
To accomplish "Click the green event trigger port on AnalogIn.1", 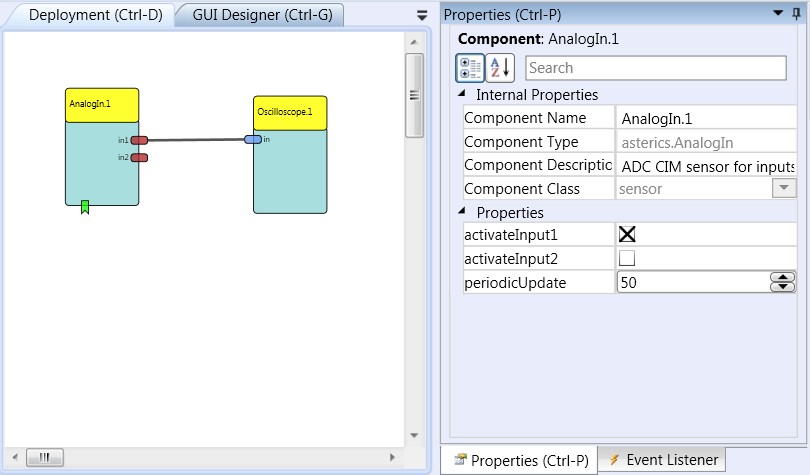I will 85,207.
